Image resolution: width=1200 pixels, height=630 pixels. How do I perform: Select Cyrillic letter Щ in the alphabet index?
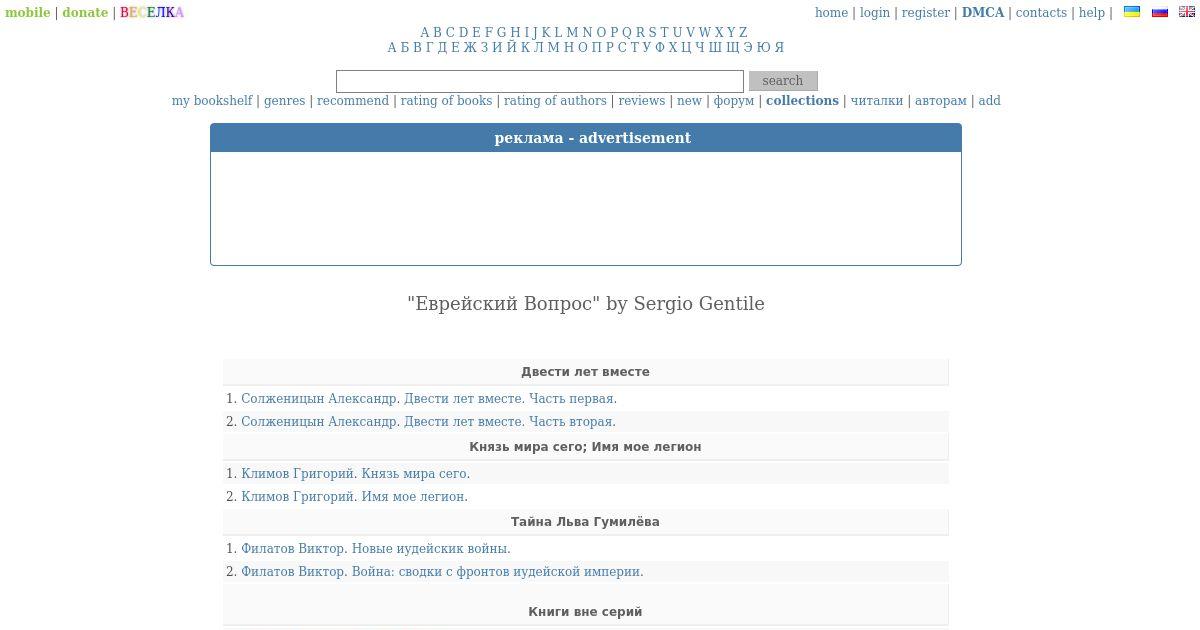point(733,48)
